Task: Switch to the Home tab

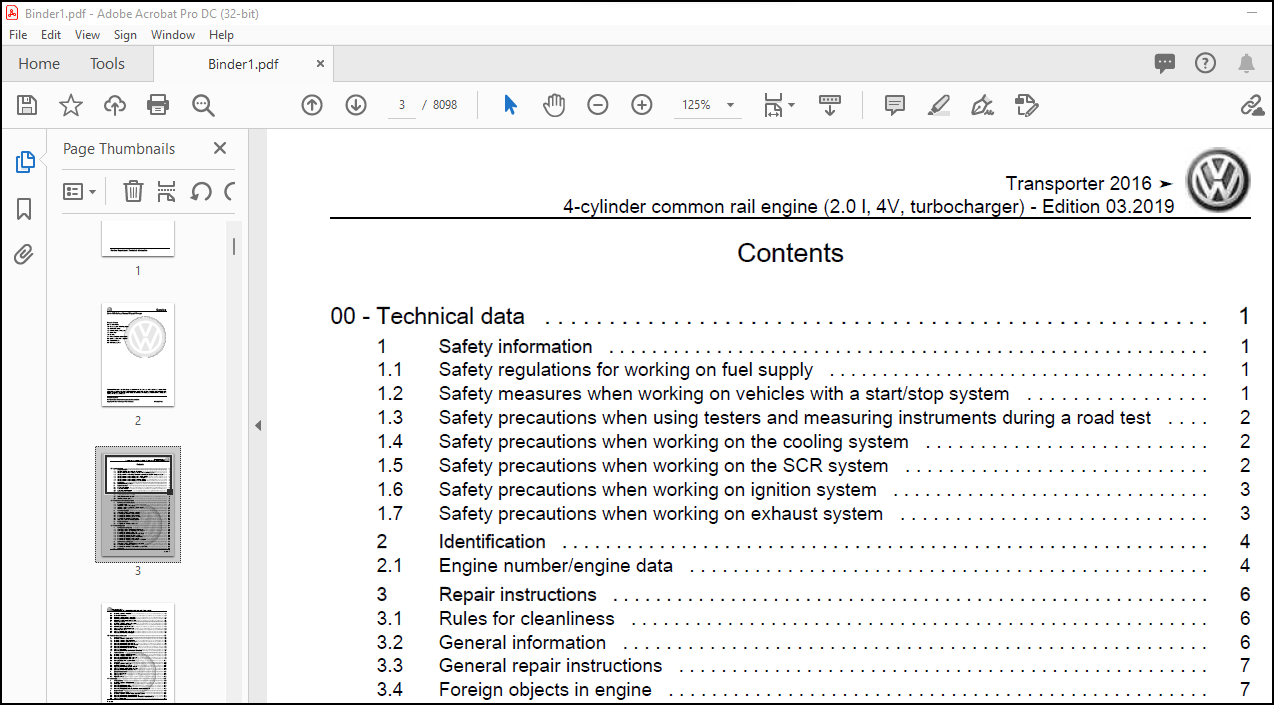Action: tap(39, 64)
